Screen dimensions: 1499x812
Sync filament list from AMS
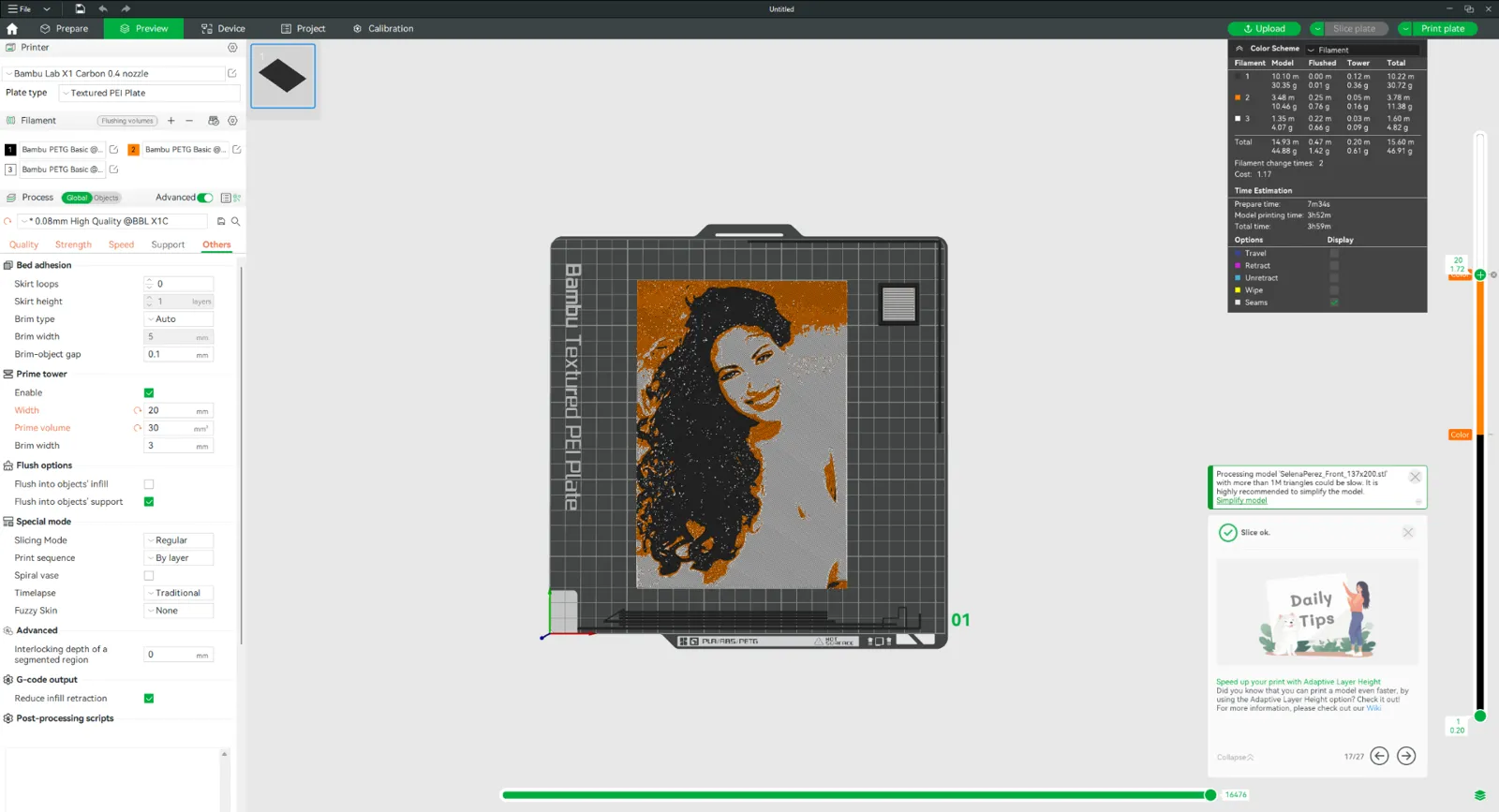coord(214,121)
